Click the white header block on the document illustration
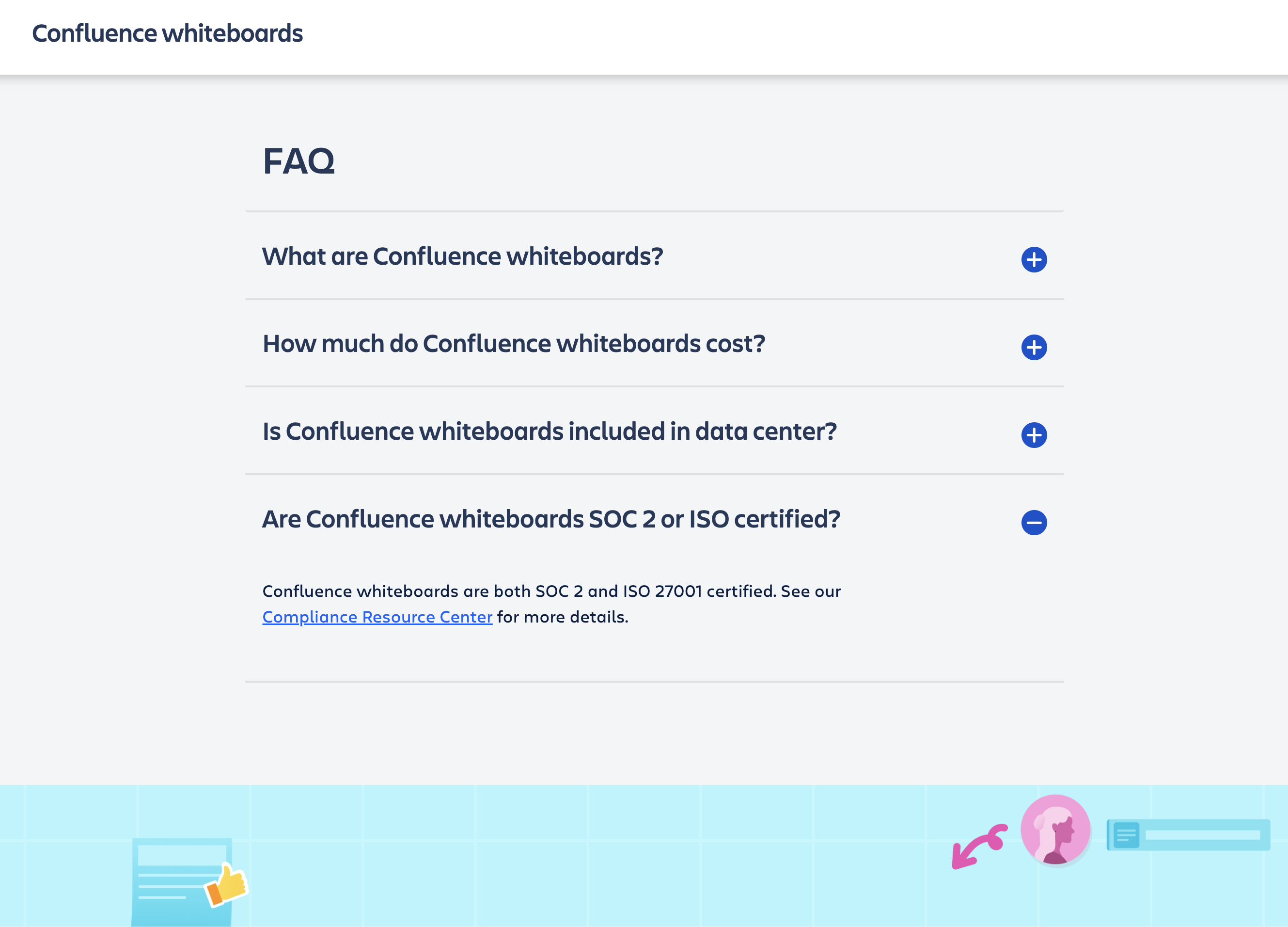The width and height of the screenshot is (1288, 927). pyautogui.click(x=181, y=854)
